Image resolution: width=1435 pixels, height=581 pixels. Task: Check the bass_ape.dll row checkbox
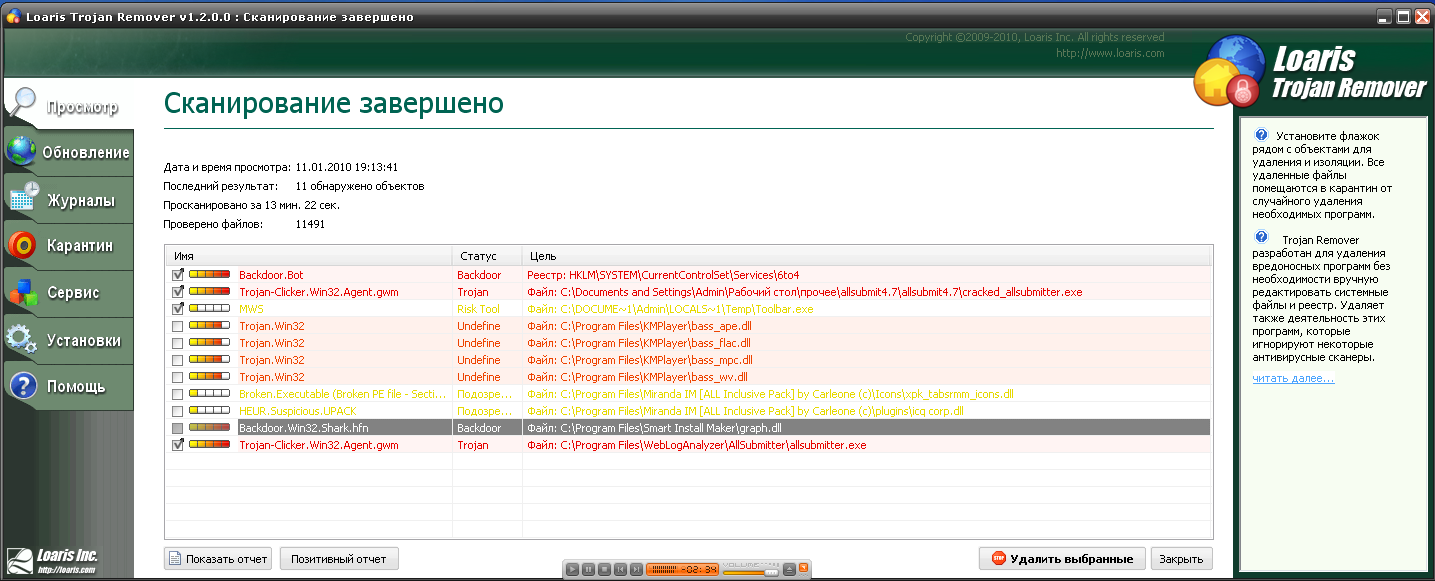(178, 326)
